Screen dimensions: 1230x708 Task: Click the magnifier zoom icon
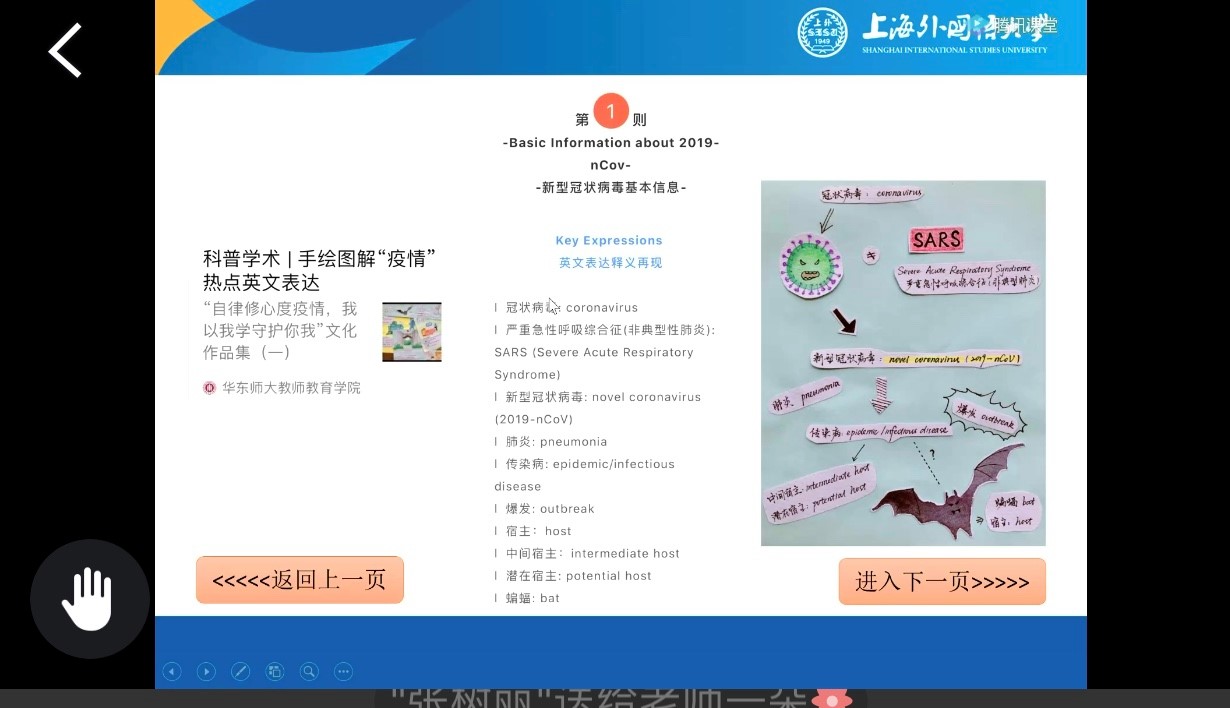[309, 672]
